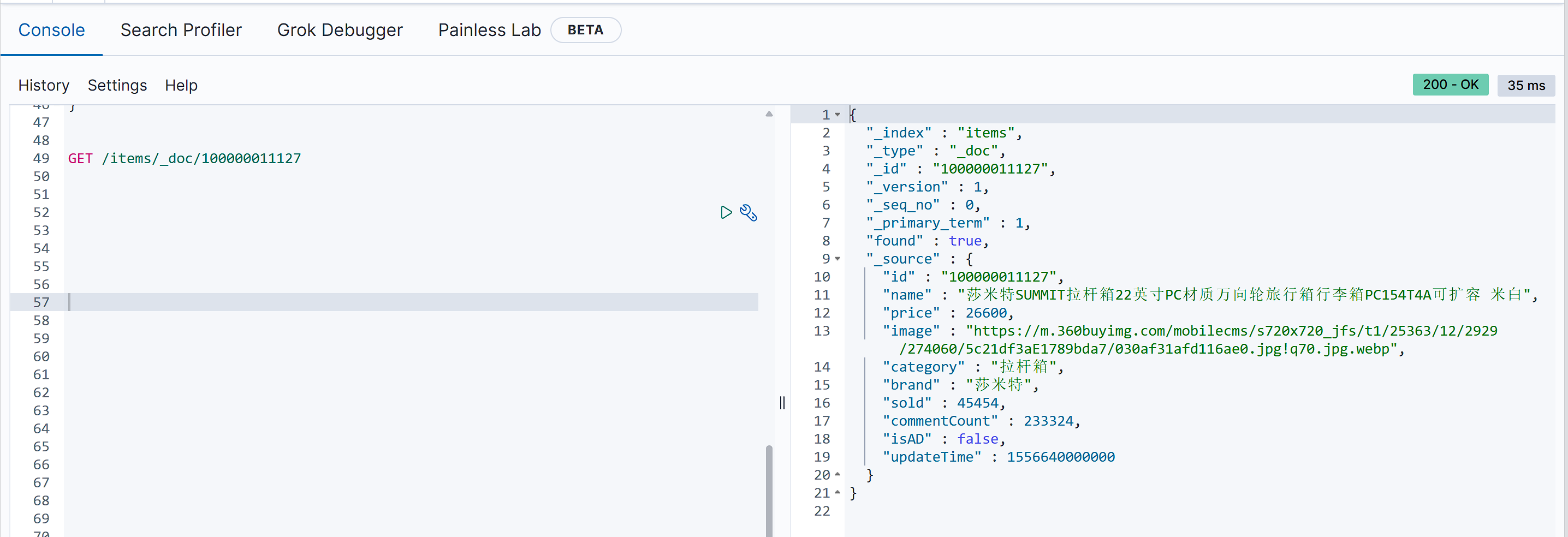Send the request with the play icon
1568x537 pixels.
726,212
